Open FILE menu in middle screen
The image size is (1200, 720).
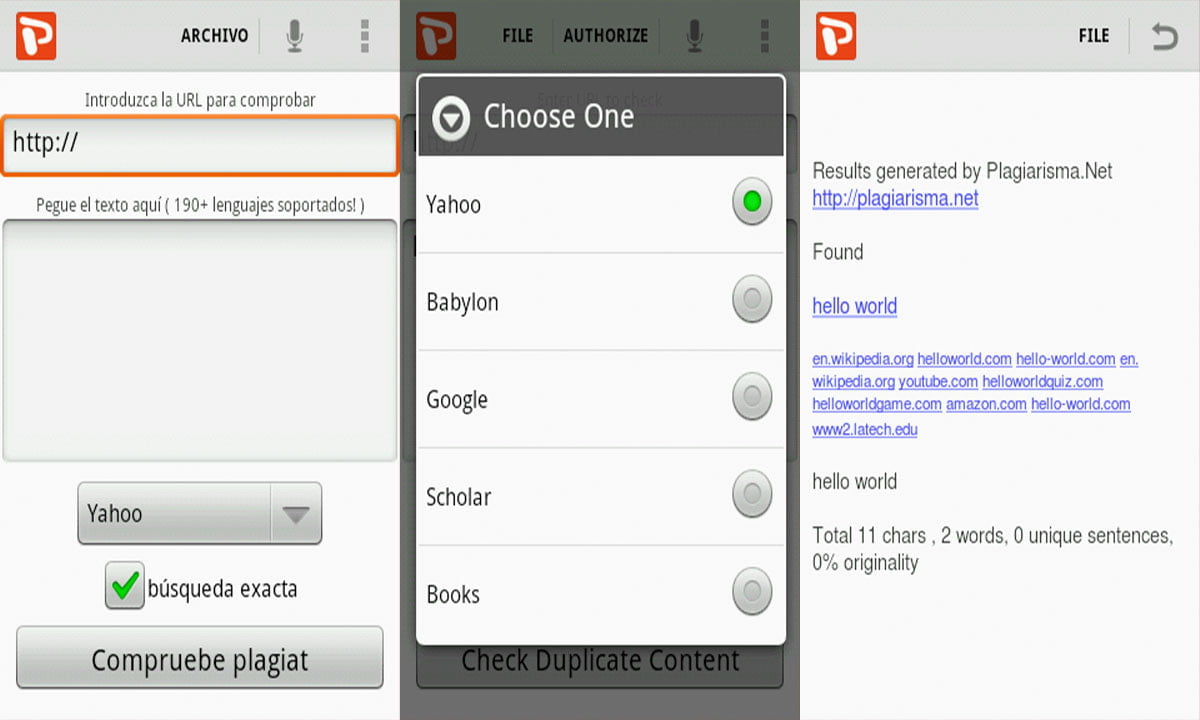click(517, 36)
